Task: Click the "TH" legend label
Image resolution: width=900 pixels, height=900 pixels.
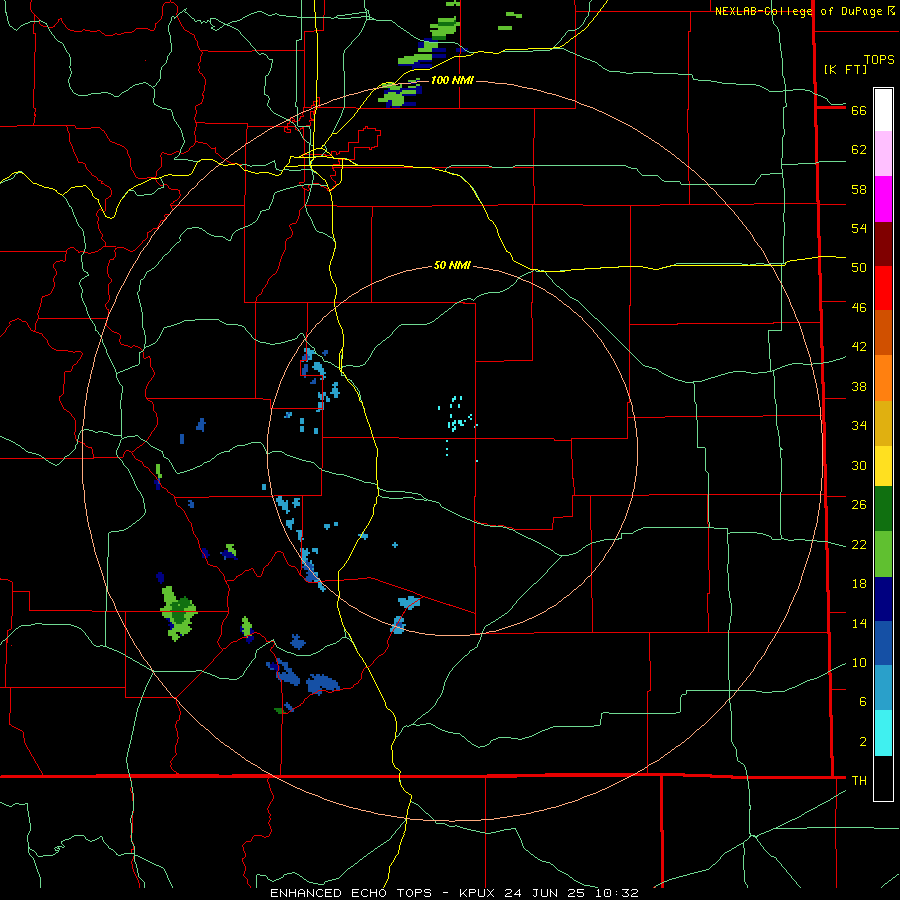Action: (859, 781)
